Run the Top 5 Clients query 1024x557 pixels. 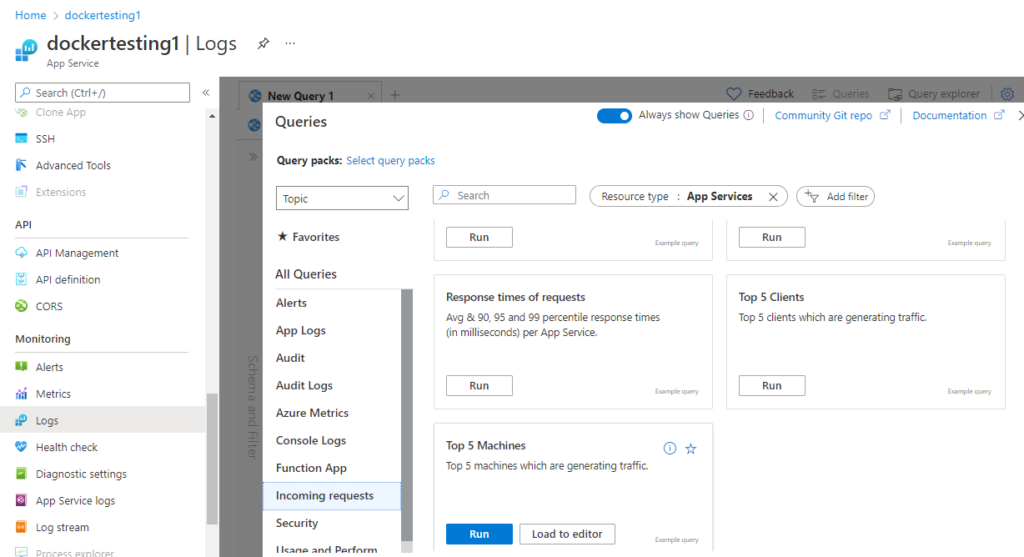click(772, 385)
